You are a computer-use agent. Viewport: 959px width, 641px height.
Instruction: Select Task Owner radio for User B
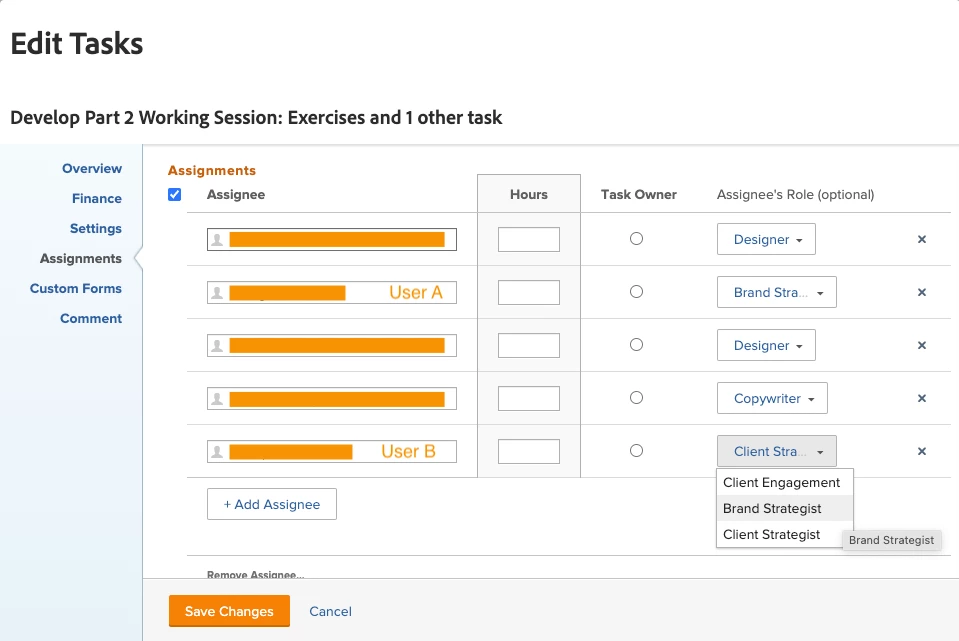[636, 451]
